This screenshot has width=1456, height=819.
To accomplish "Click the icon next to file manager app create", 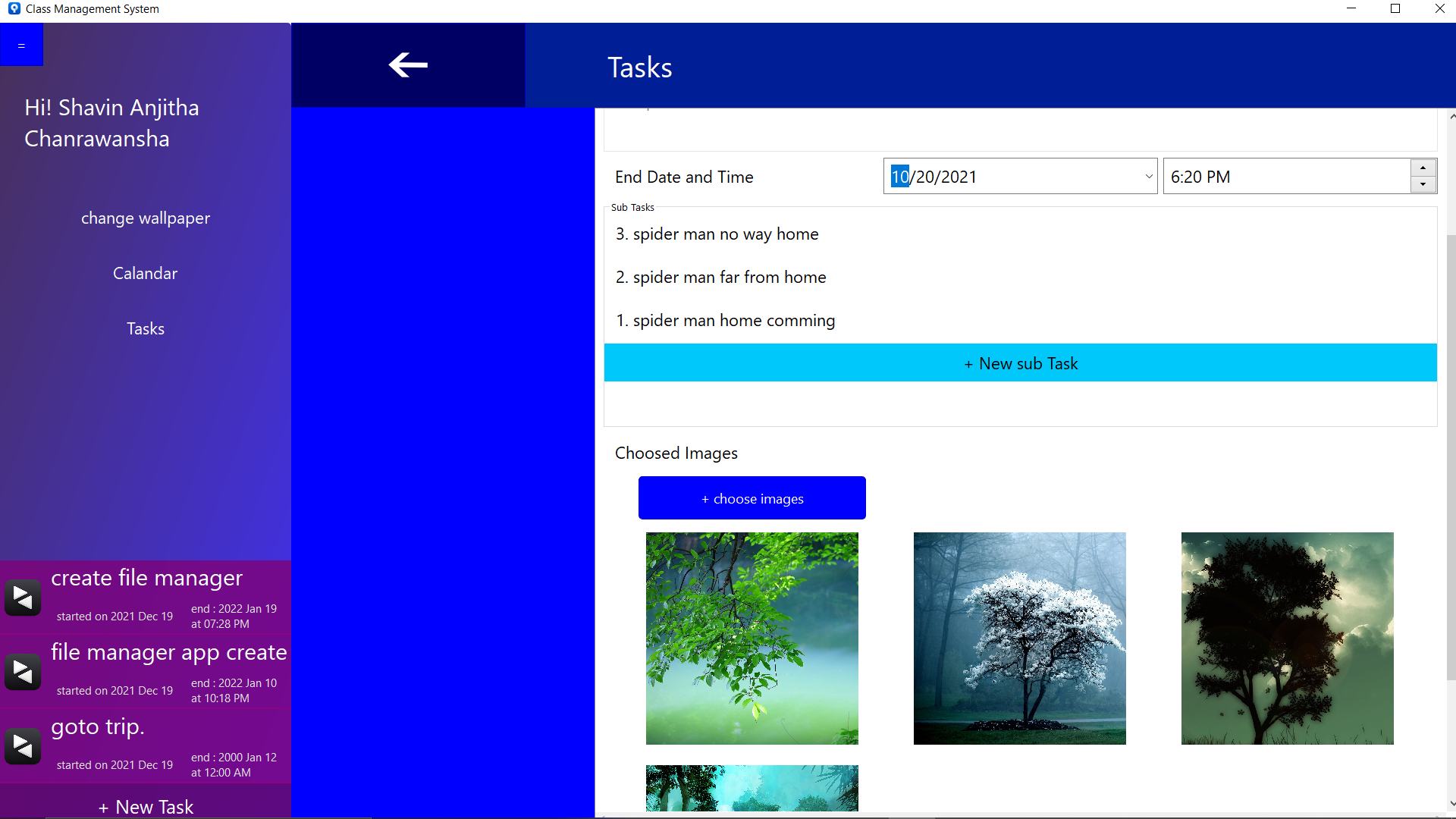I will click(x=22, y=671).
